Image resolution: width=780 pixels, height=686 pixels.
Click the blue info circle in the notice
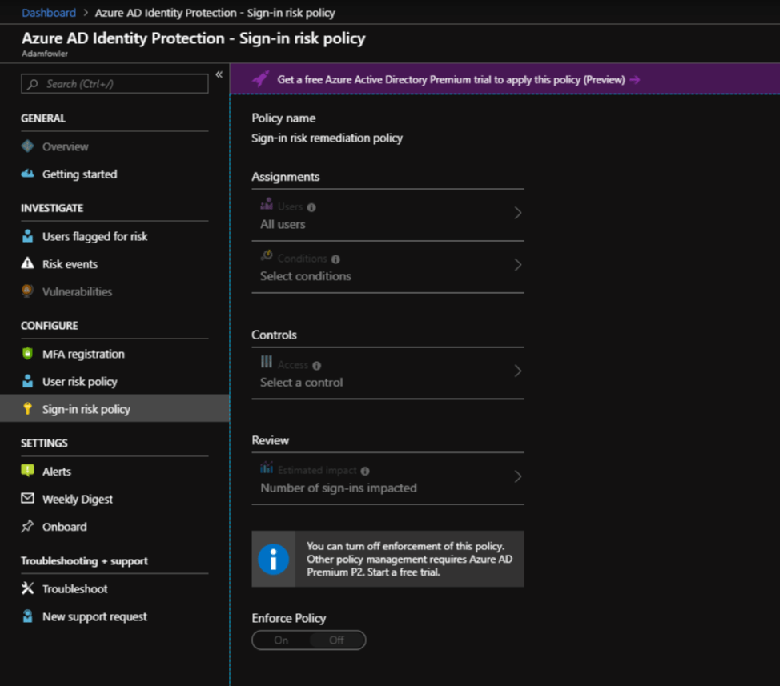pos(273,559)
